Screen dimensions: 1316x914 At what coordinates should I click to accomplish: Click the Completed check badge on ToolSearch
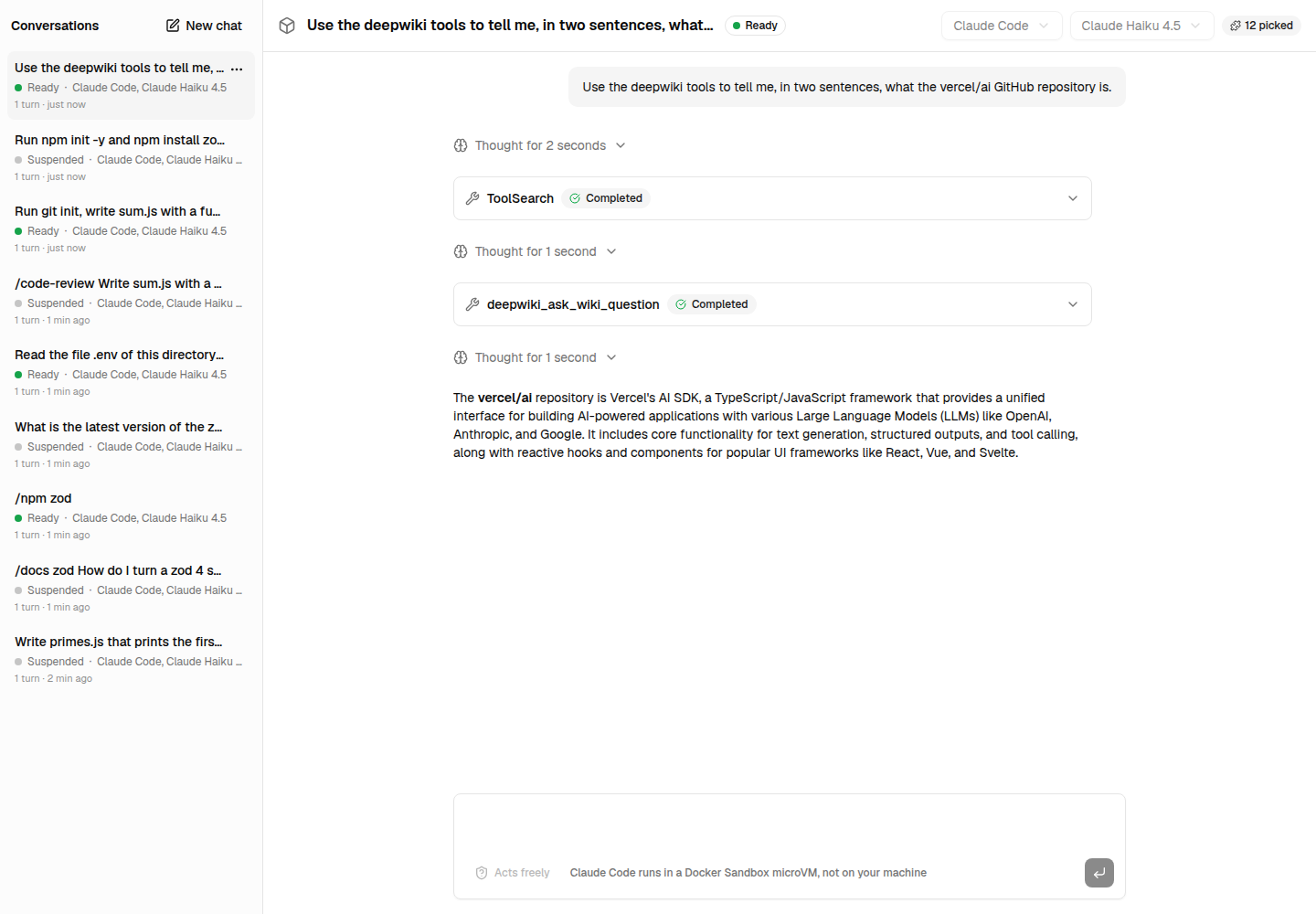coord(606,198)
